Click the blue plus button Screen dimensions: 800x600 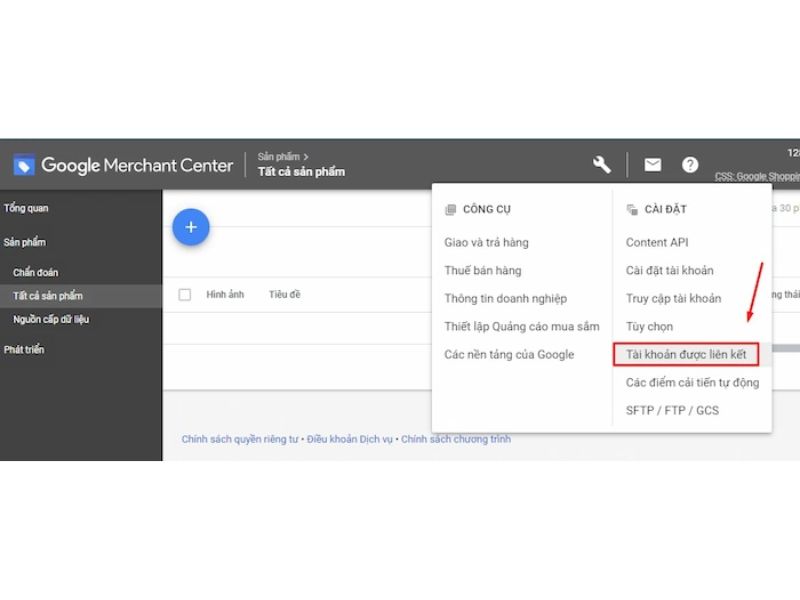(x=191, y=227)
